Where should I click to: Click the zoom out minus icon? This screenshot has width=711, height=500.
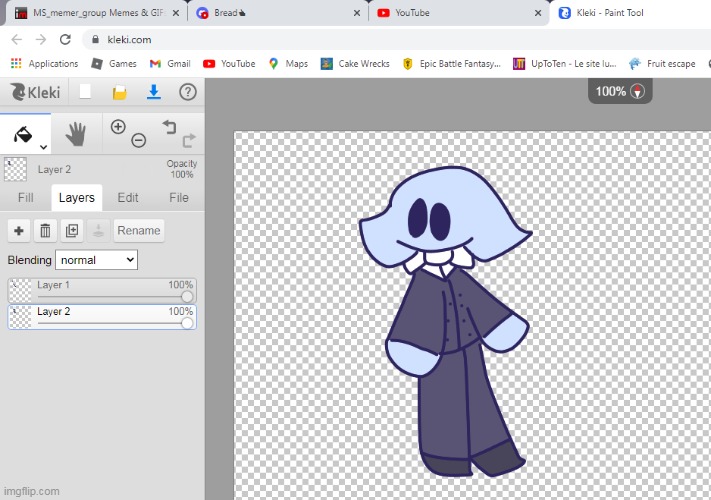click(x=139, y=141)
